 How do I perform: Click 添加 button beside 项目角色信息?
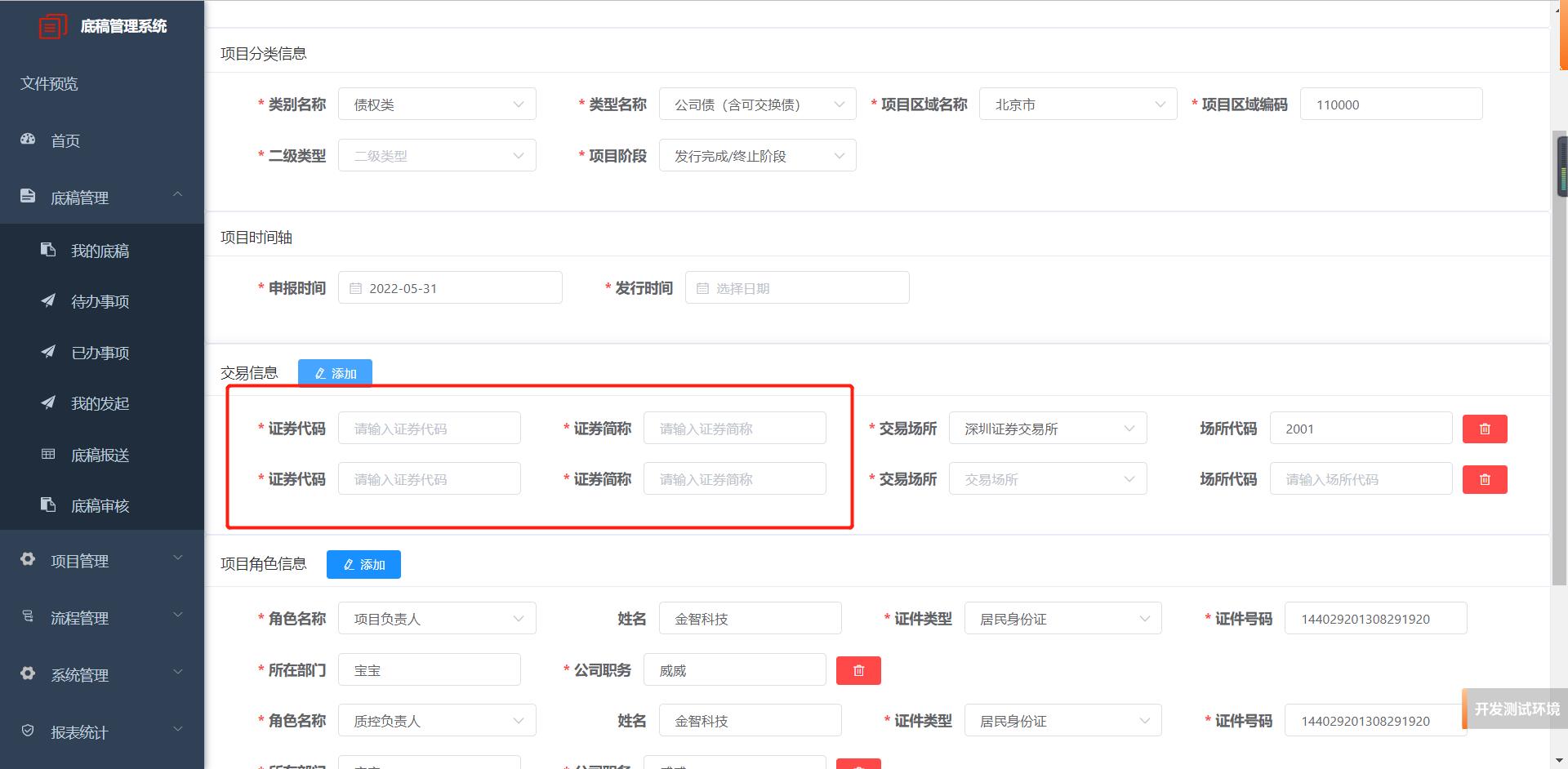pyautogui.click(x=363, y=564)
